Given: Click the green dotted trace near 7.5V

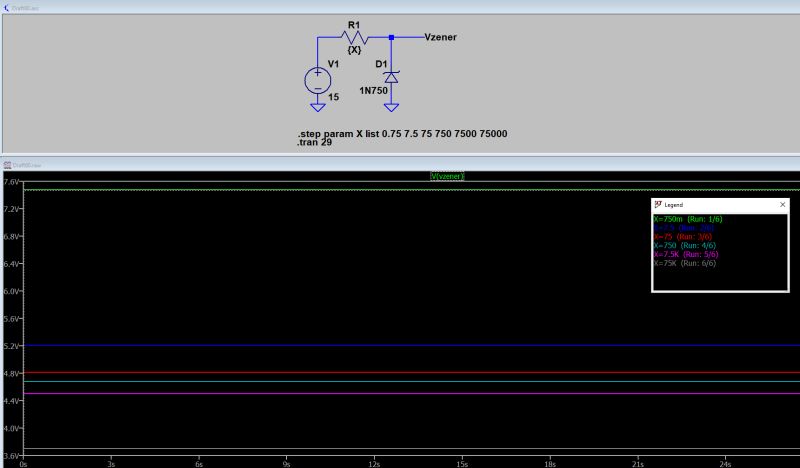Looking at the screenshot, I should 411,190.
